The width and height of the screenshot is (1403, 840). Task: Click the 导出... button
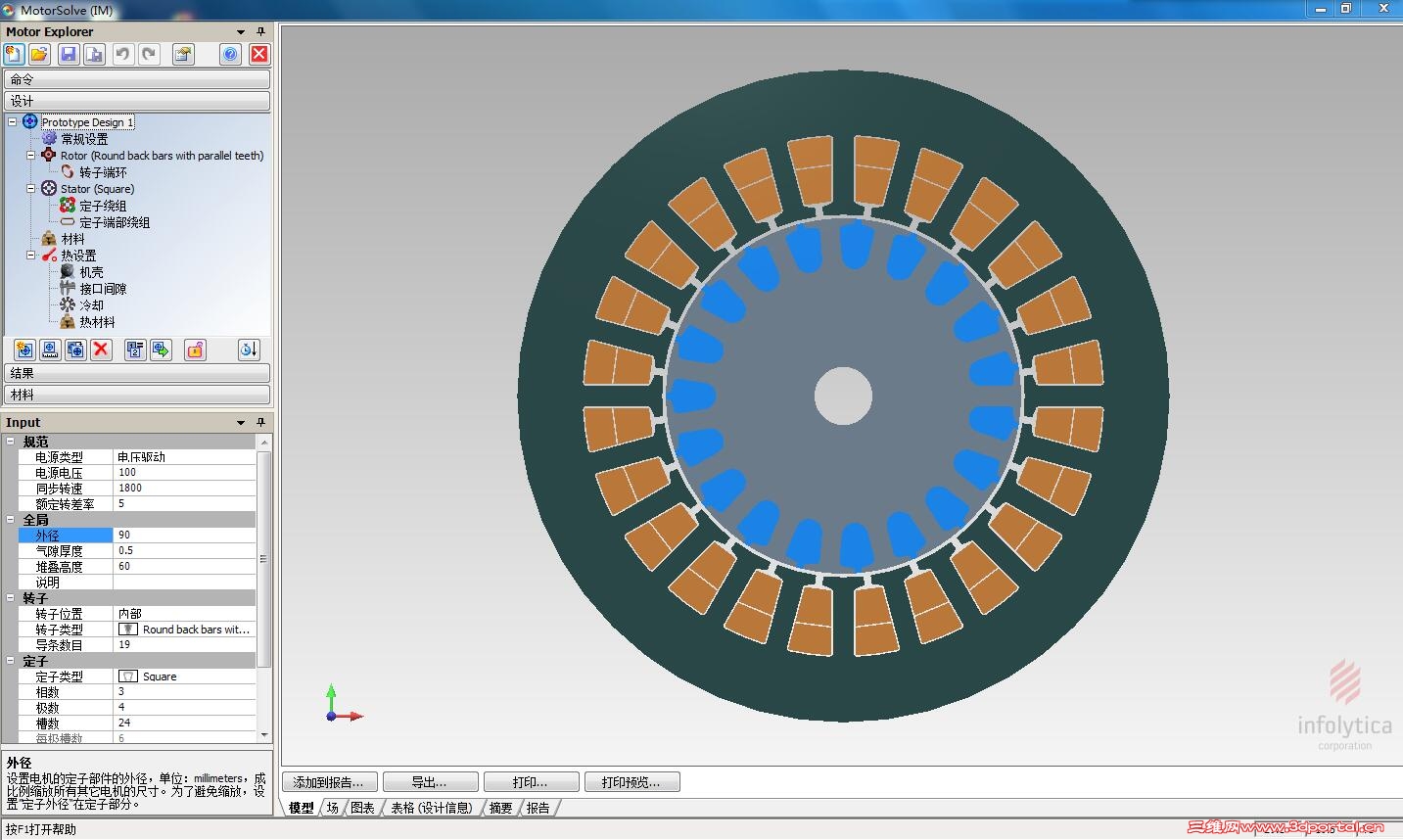(431, 782)
